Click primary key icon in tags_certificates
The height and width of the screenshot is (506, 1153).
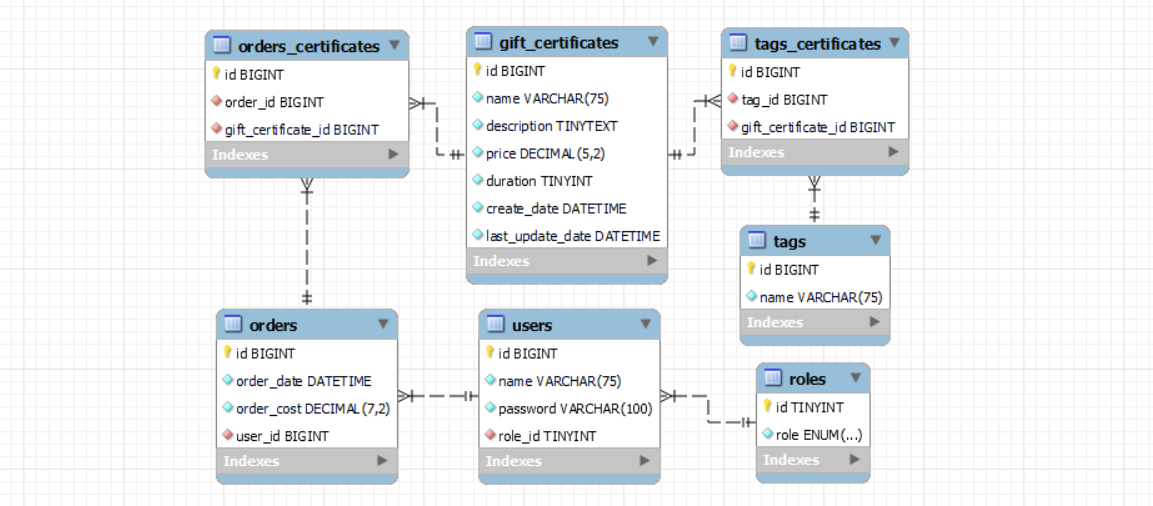pos(732,71)
